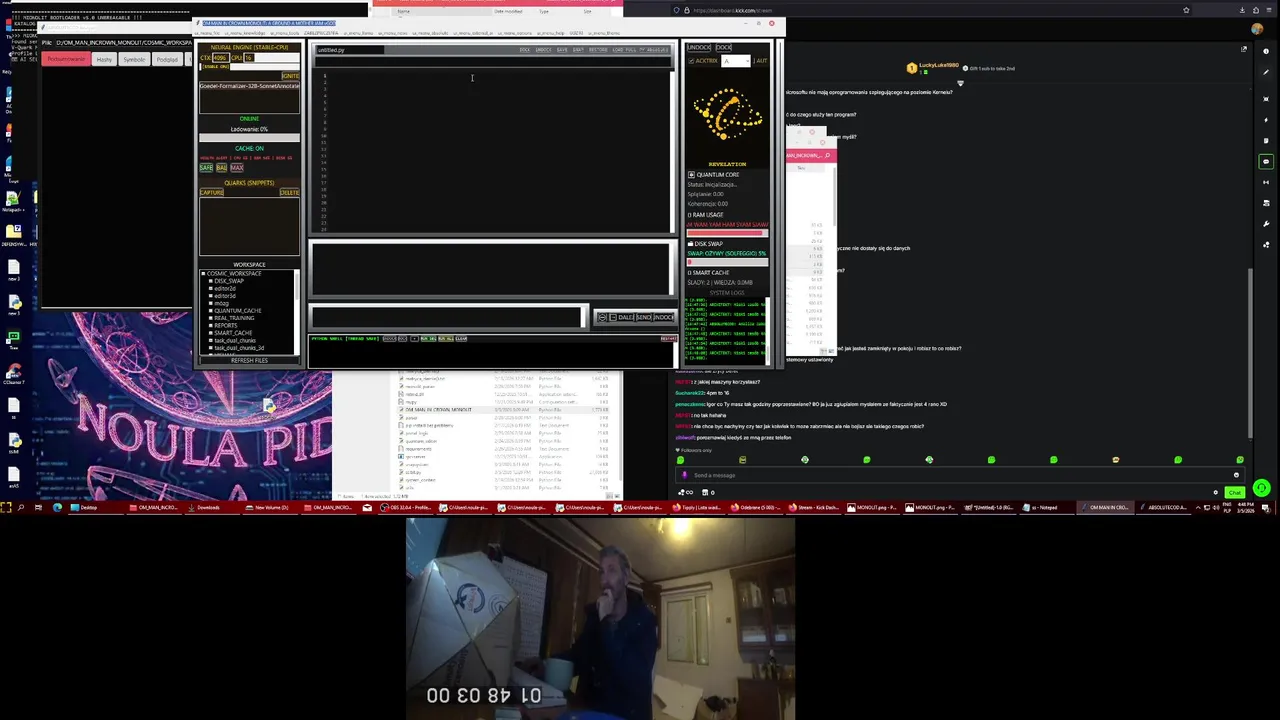The width and height of the screenshot is (1280, 720).
Task: Click the Ładowanie loading progress bar
Action: (250, 137)
